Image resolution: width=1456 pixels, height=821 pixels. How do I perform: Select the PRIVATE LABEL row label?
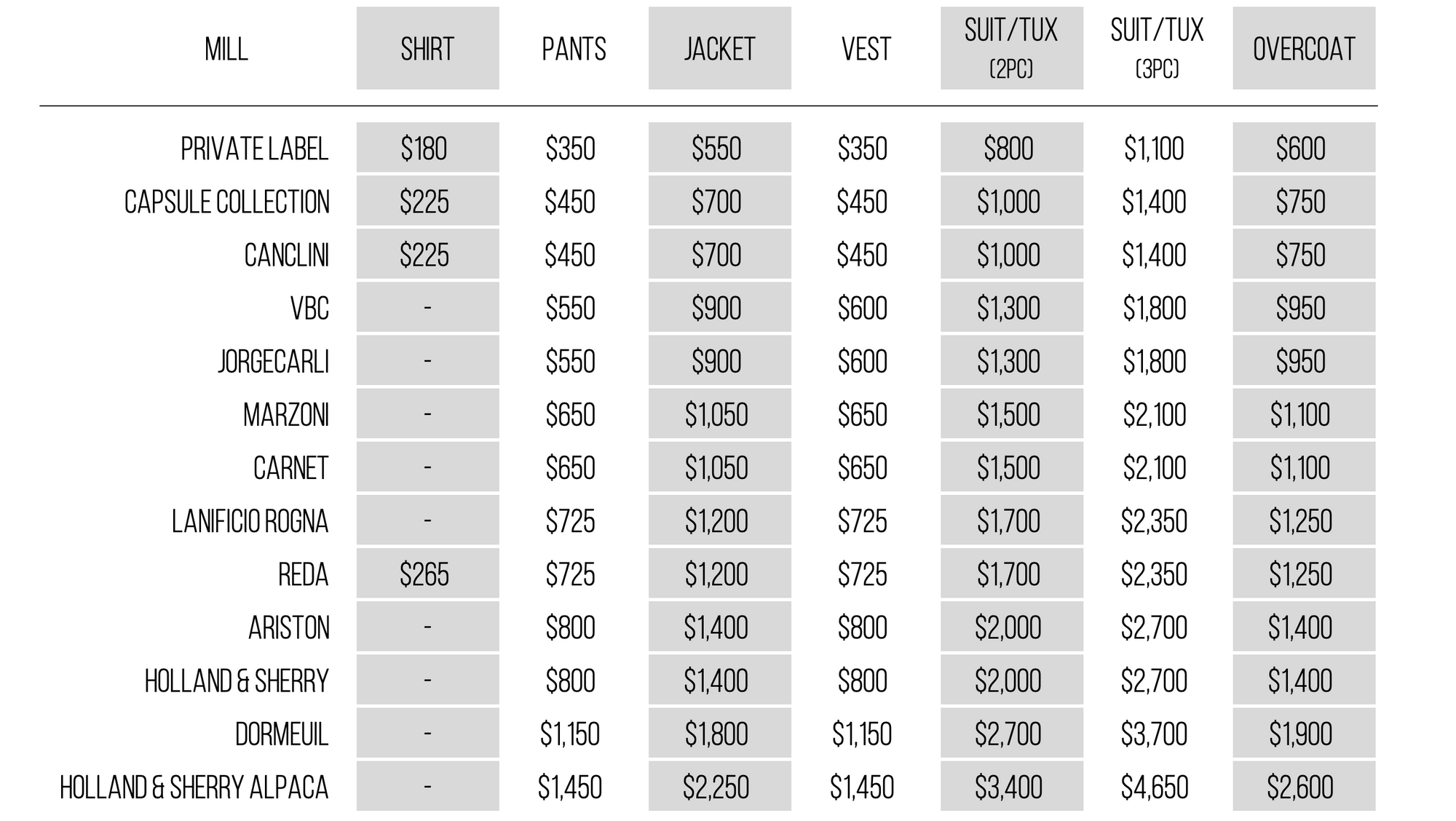coord(255,148)
